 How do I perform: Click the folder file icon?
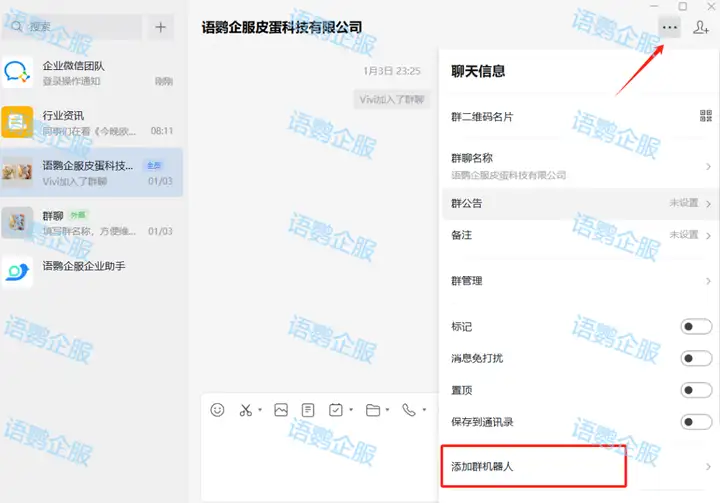pos(372,410)
